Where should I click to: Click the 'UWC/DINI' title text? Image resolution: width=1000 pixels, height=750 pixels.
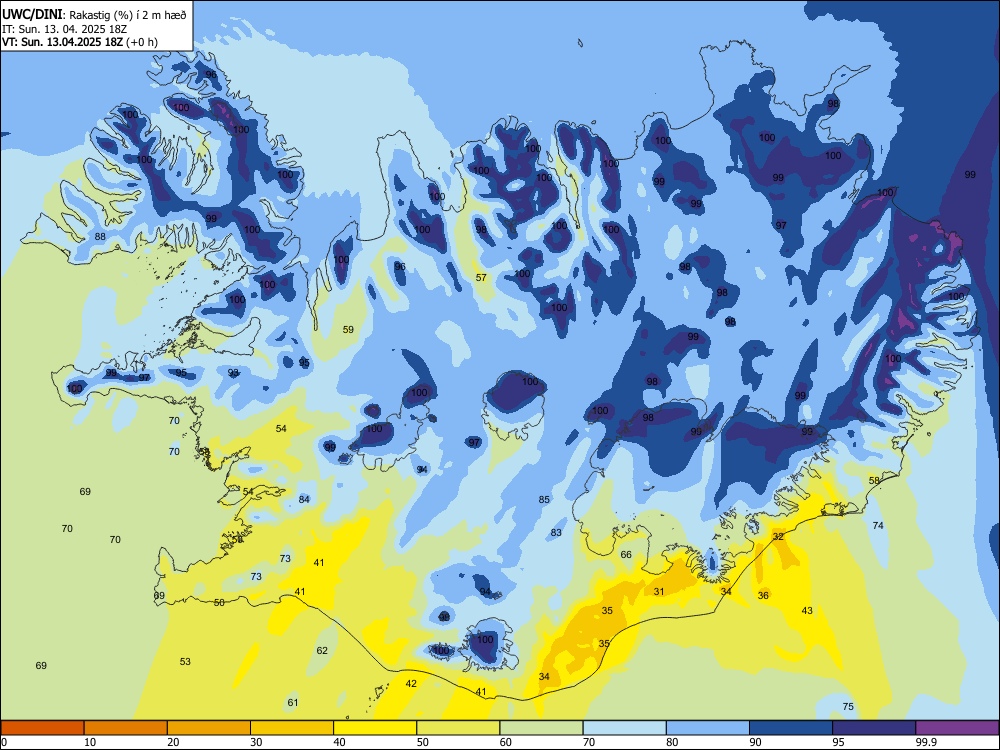(x=32, y=15)
